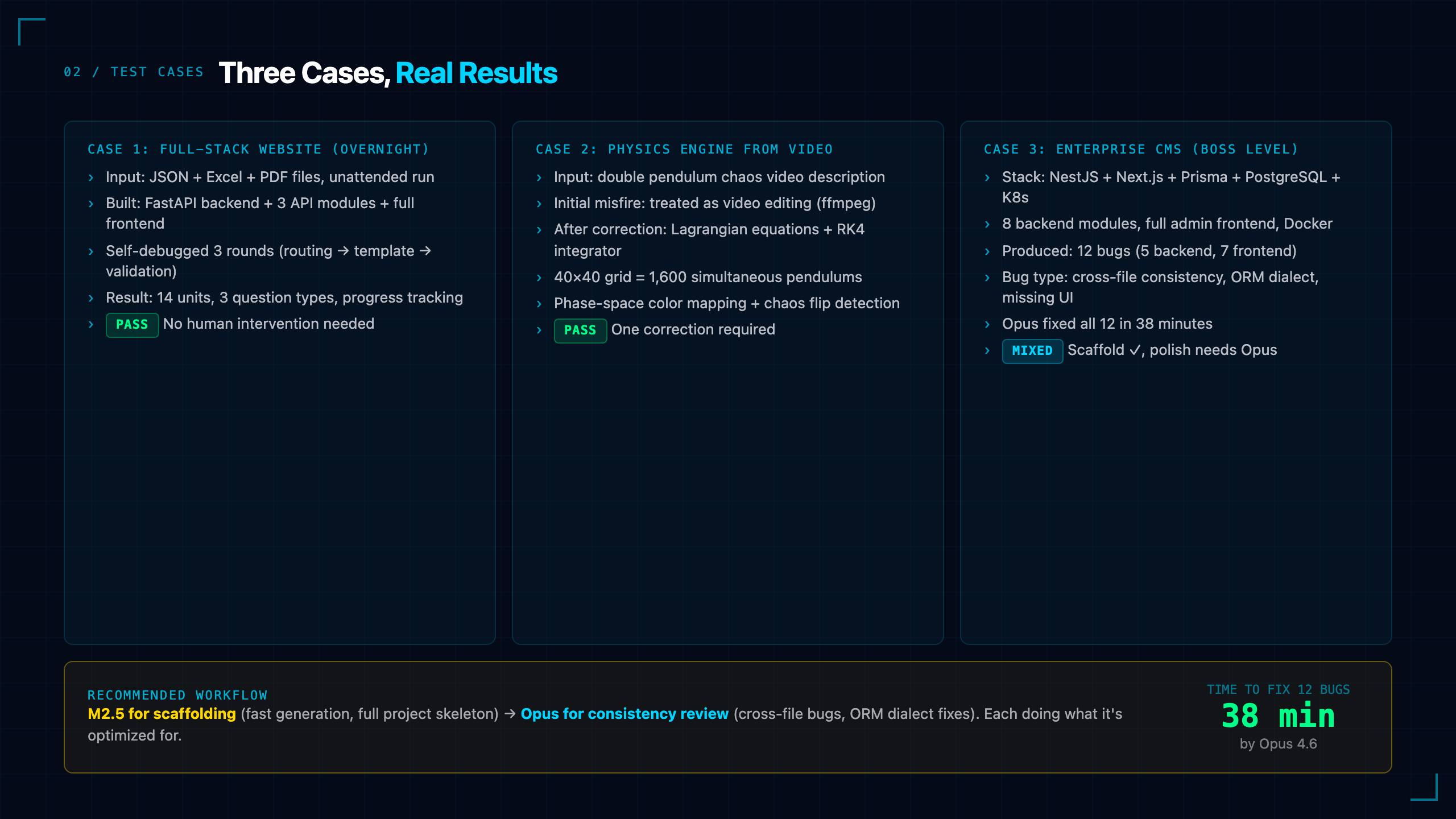This screenshot has height=819, width=1456.
Task: Click 'After correction: Lagrangian equations + RK4 integrator'
Action: (709, 239)
